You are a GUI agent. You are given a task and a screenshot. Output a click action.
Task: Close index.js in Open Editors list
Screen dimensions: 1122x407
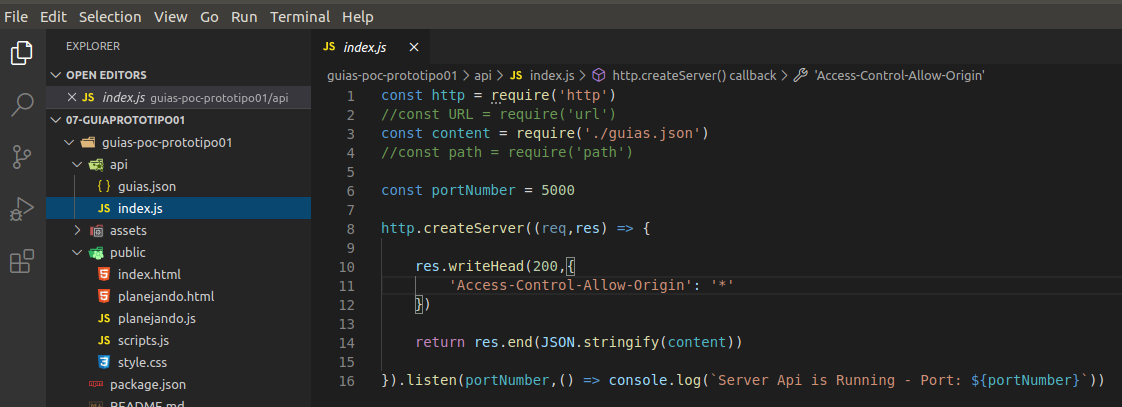point(71,97)
